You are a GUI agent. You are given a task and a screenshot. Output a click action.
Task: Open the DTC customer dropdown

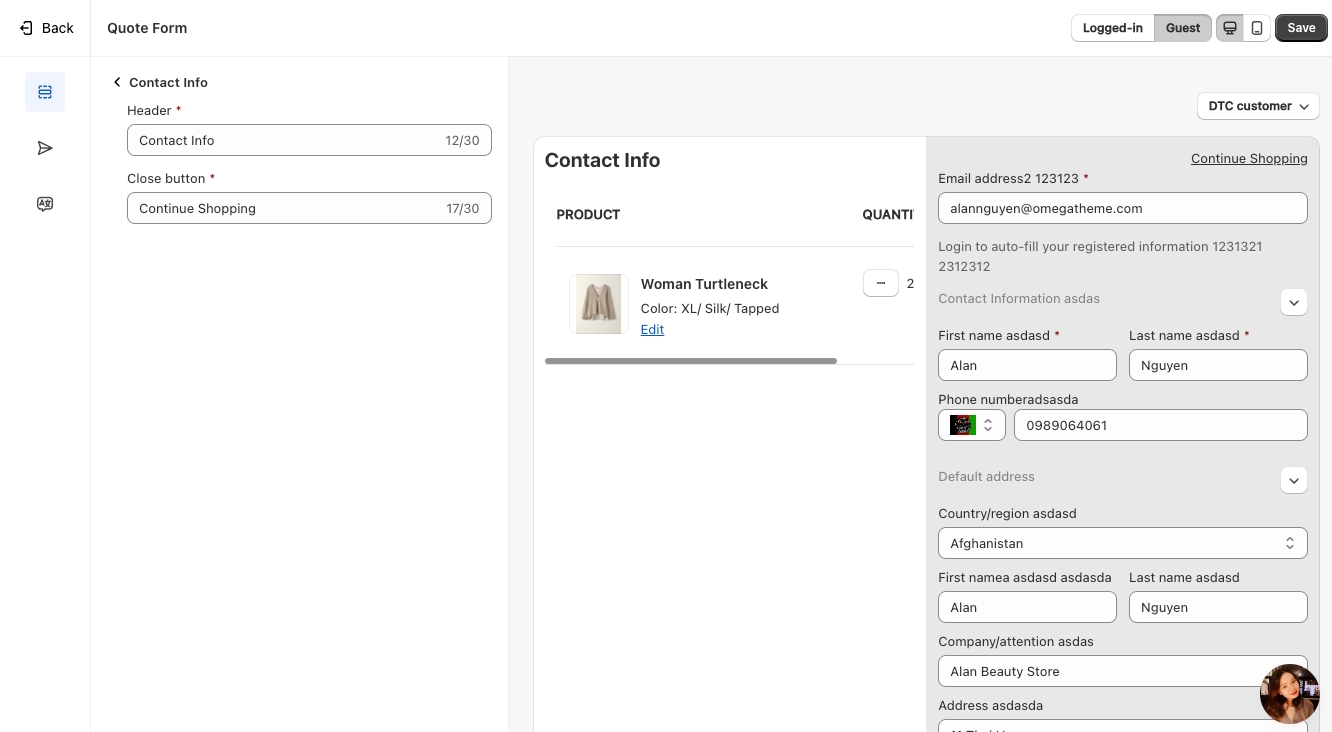click(1258, 106)
